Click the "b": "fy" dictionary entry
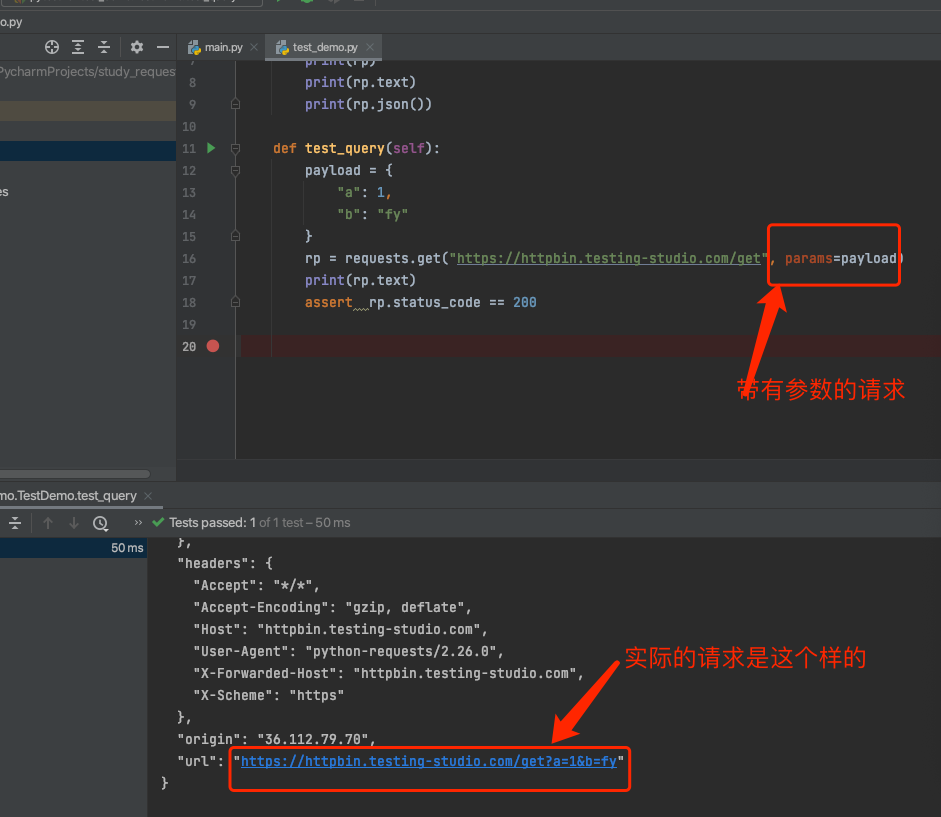The width and height of the screenshot is (941, 817). [373, 214]
